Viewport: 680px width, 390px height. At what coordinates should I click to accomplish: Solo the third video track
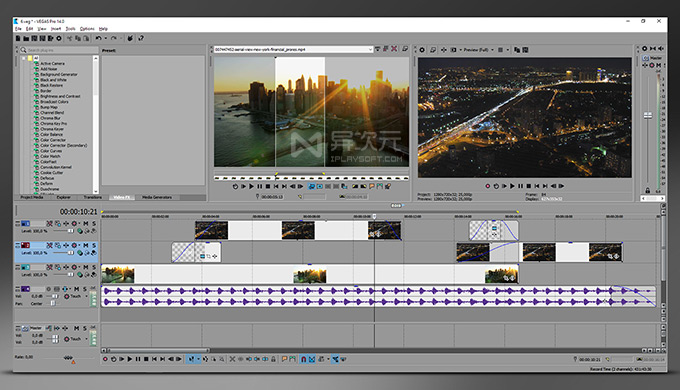click(x=94, y=267)
